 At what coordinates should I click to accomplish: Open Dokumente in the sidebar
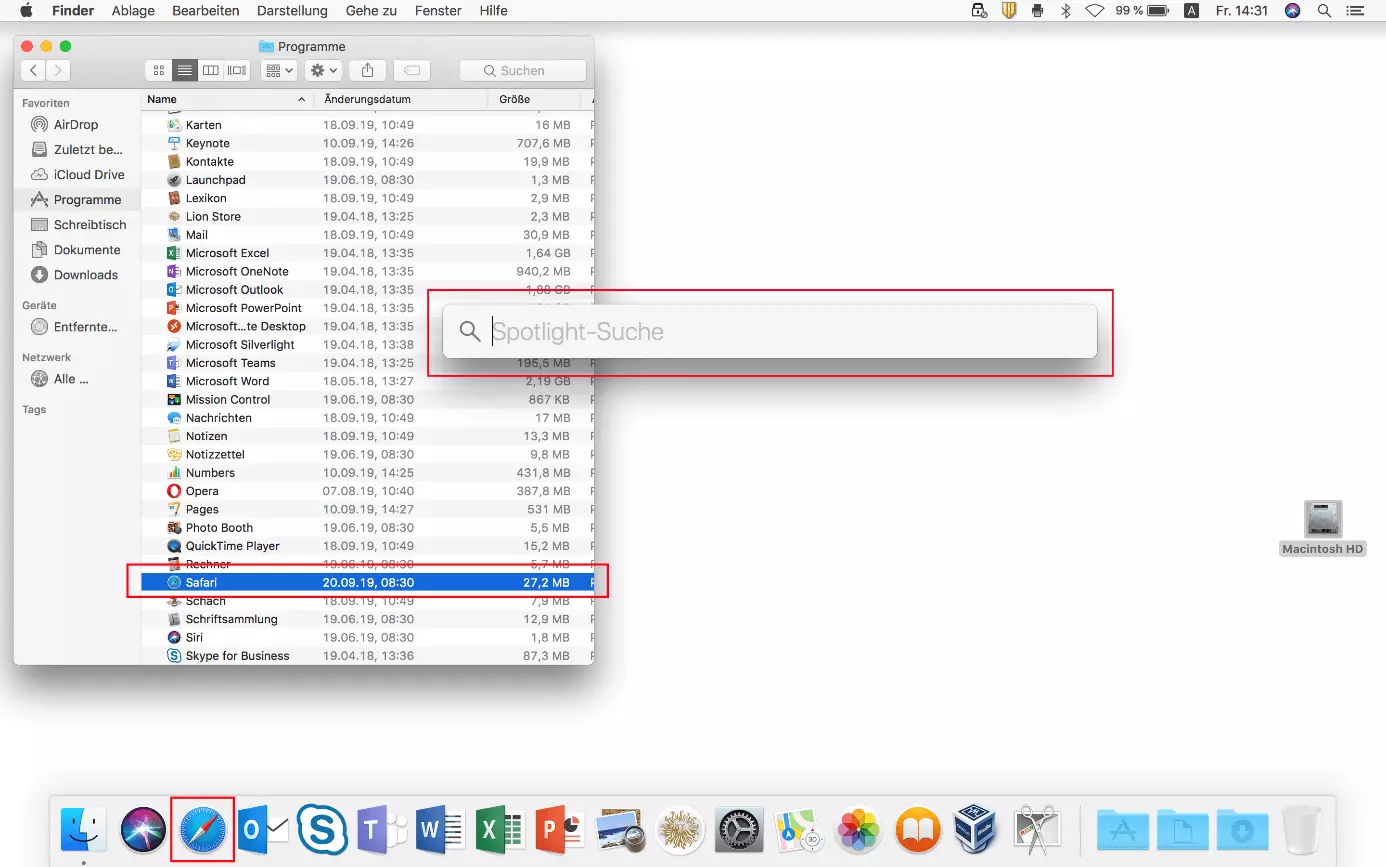click(x=76, y=249)
